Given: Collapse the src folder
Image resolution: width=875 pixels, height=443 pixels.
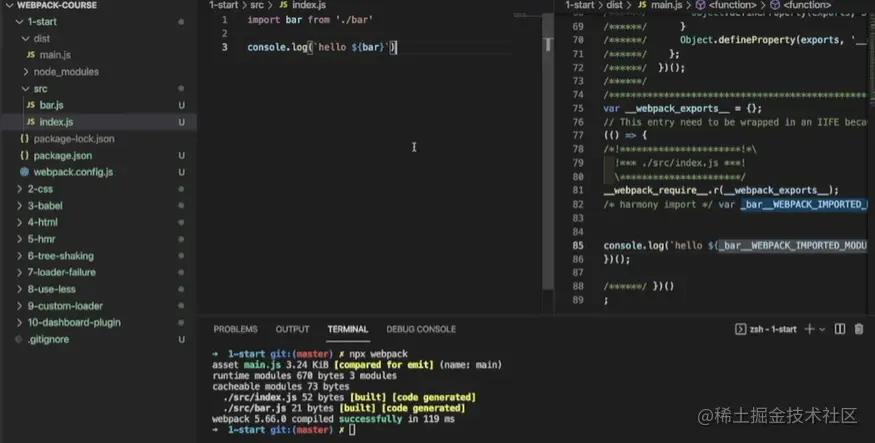Looking at the screenshot, I should 25,89.
